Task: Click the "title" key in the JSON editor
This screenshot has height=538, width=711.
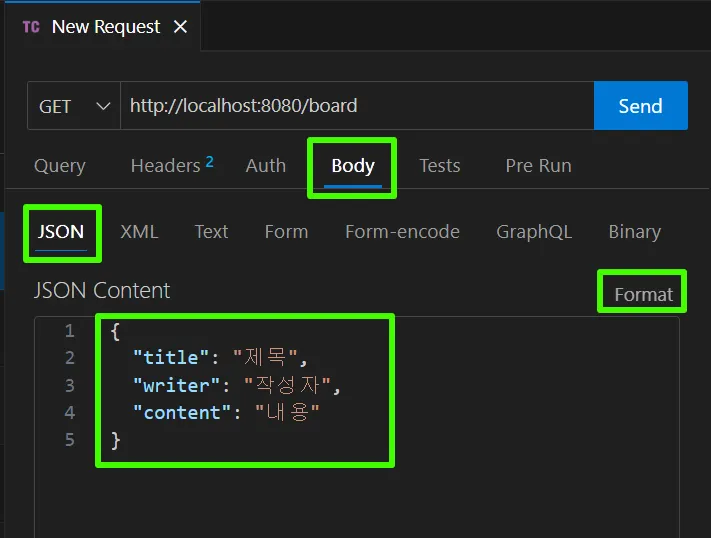Action: 171,358
